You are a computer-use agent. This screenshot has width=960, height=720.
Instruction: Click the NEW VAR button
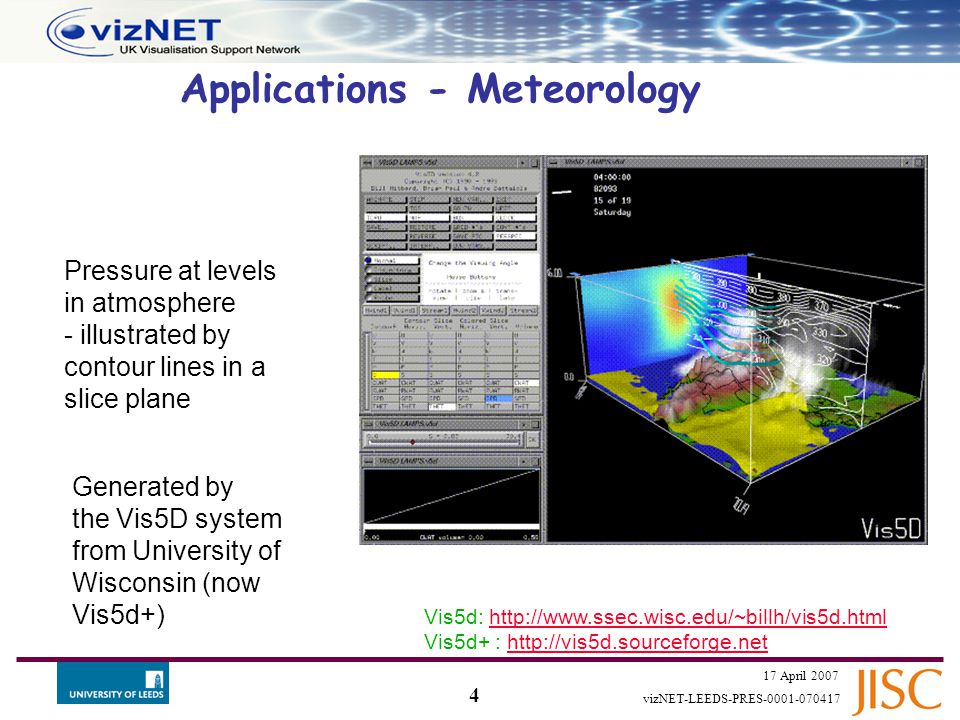(472, 200)
